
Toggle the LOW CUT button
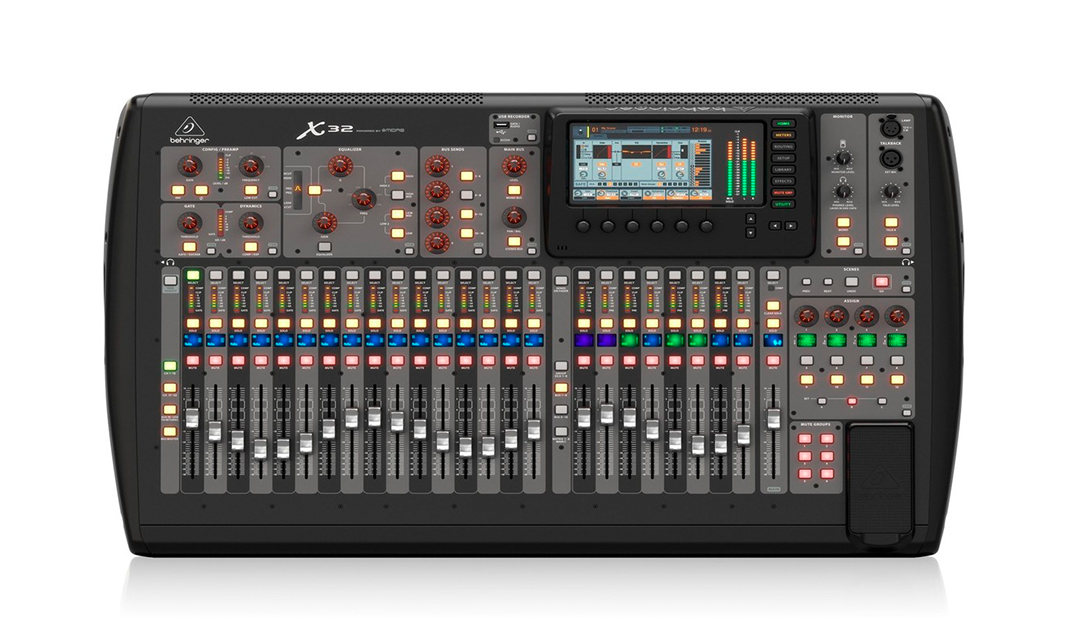(x=250, y=190)
